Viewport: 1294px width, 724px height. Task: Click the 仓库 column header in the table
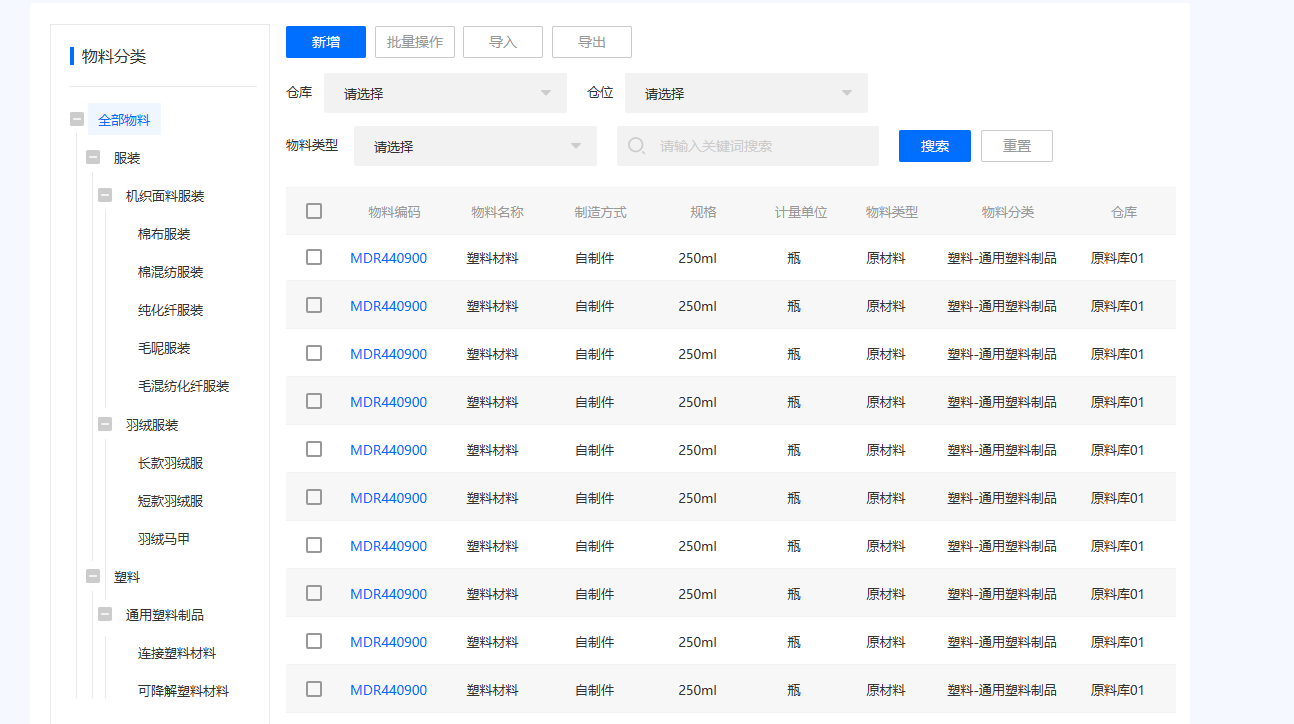pyautogui.click(x=1124, y=212)
